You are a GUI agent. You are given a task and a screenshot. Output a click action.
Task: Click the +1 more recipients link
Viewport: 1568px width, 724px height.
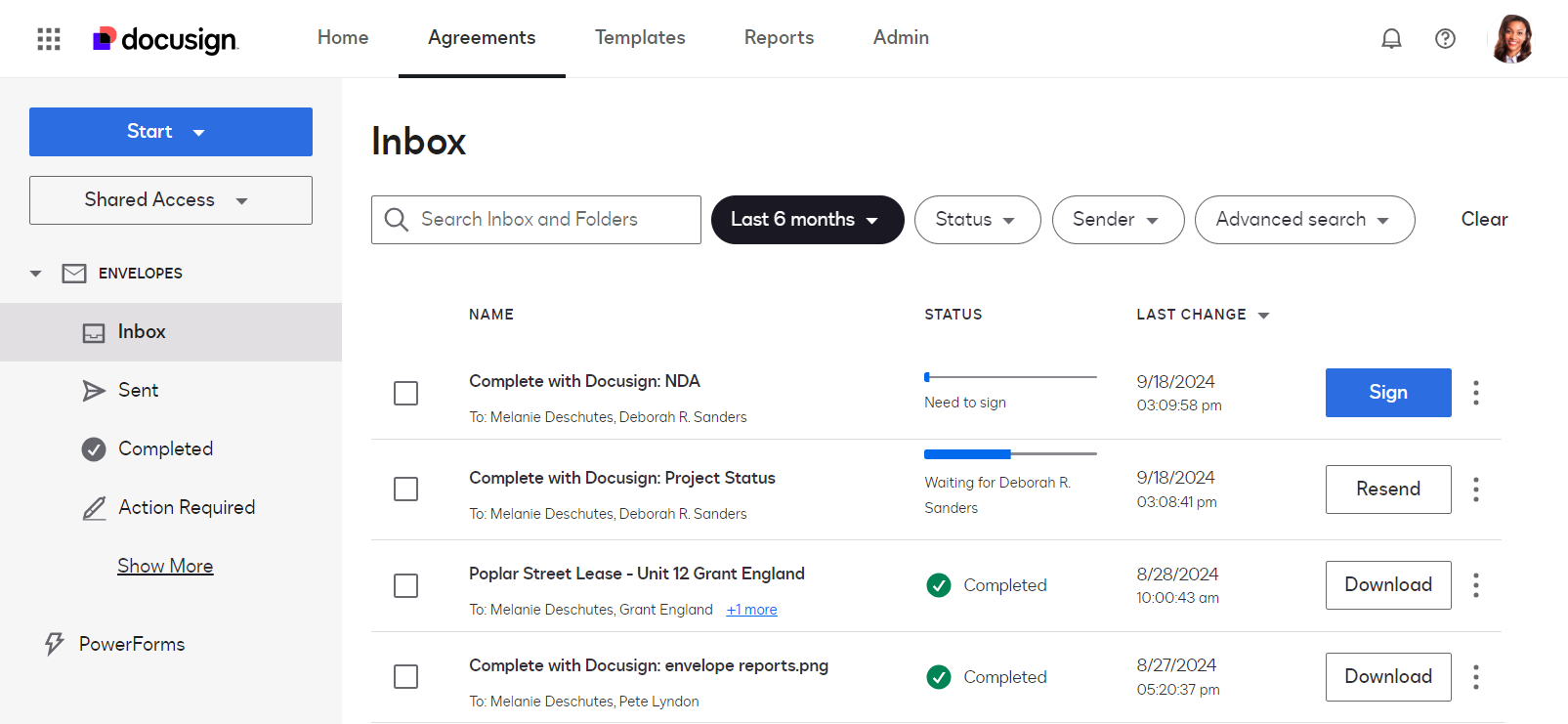coord(751,610)
